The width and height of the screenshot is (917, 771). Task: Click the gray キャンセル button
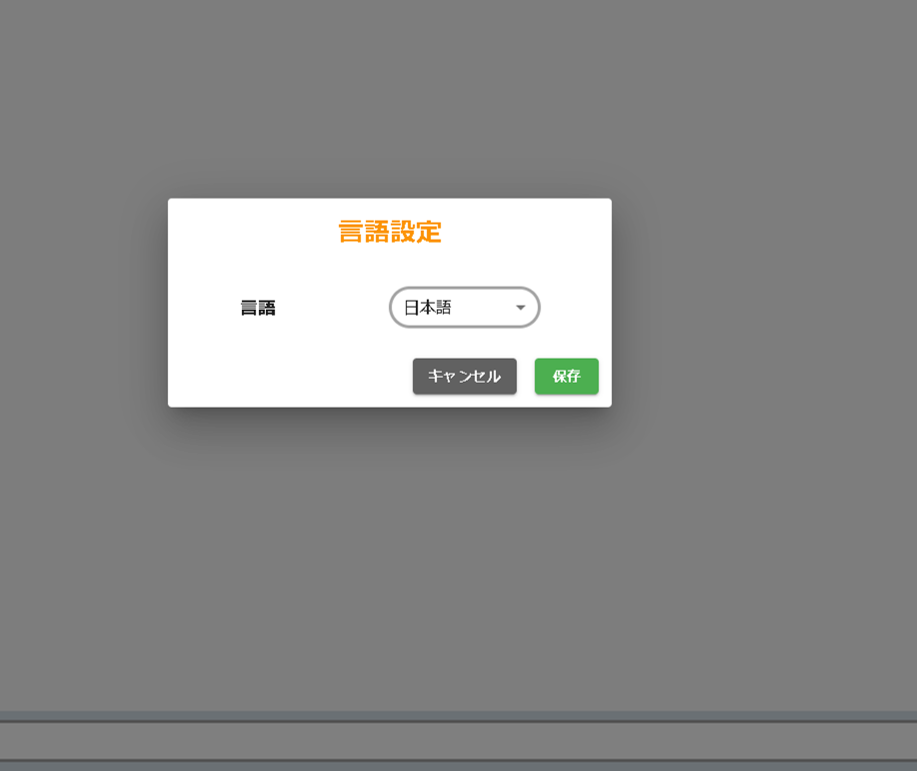tap(464, 376)
